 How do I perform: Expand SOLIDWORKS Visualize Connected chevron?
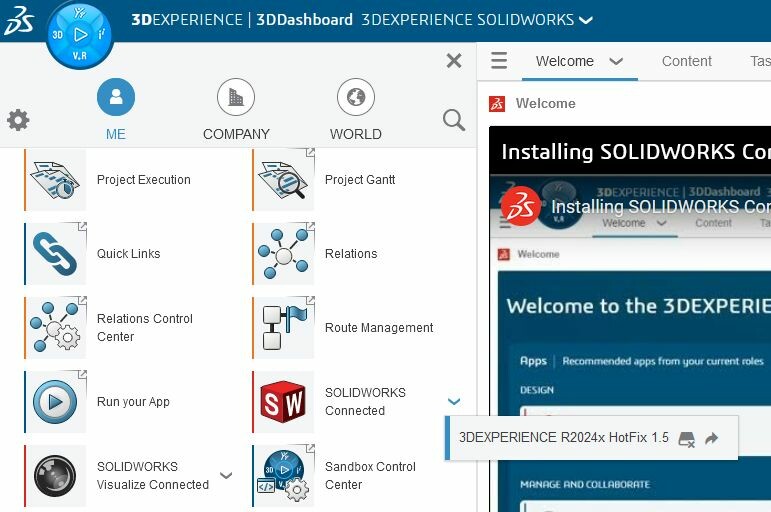(226, 475)
